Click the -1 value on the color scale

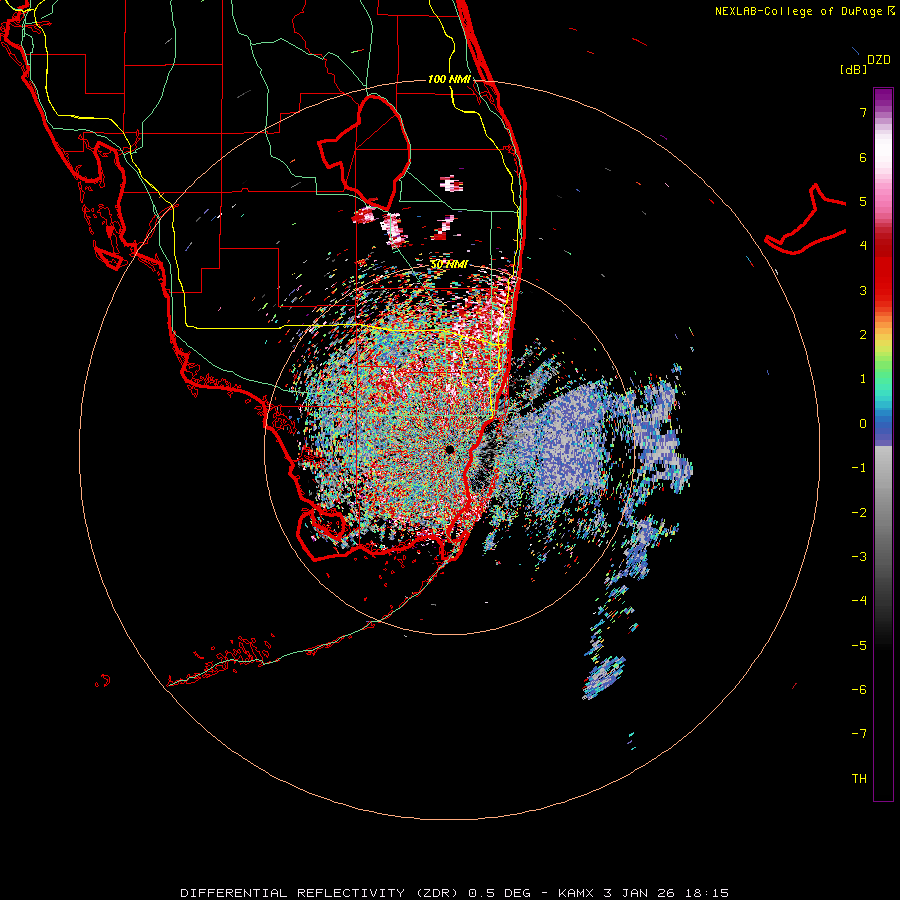coord(859,468)
